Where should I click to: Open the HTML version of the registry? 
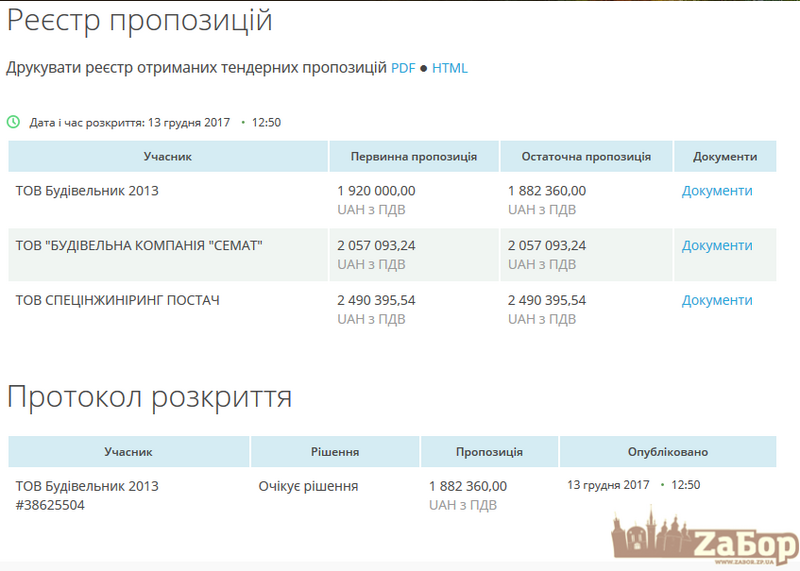tap(450, 68)
